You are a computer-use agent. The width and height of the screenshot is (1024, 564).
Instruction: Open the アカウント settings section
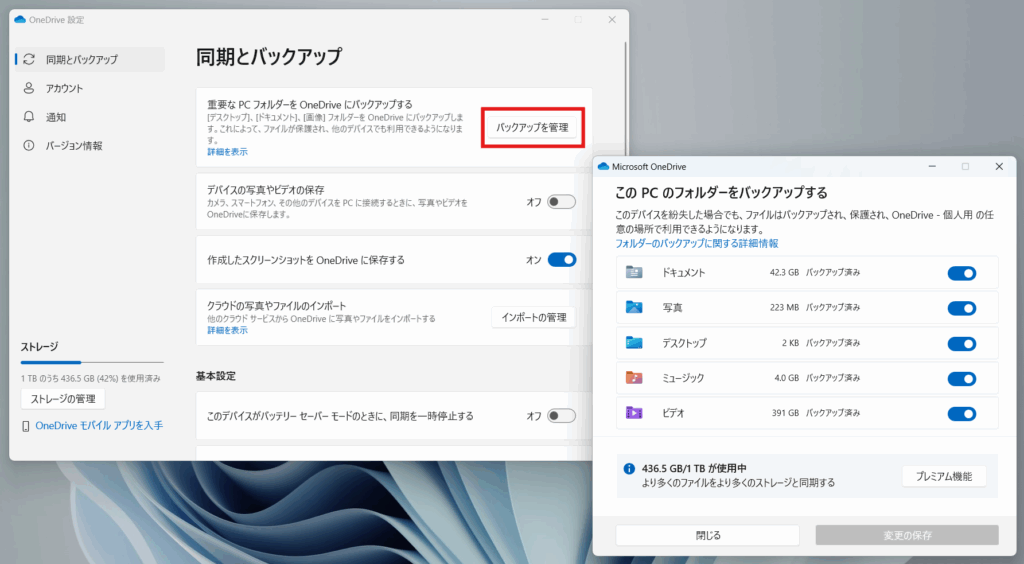tap(64, 88)
